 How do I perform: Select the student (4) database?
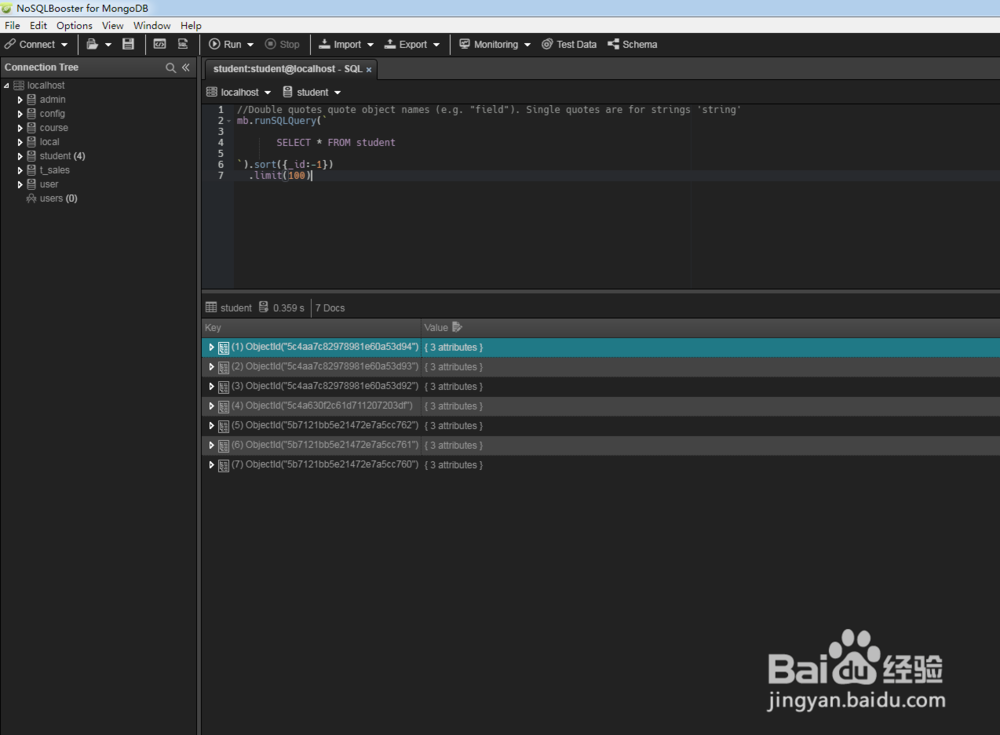pos(62,156)
